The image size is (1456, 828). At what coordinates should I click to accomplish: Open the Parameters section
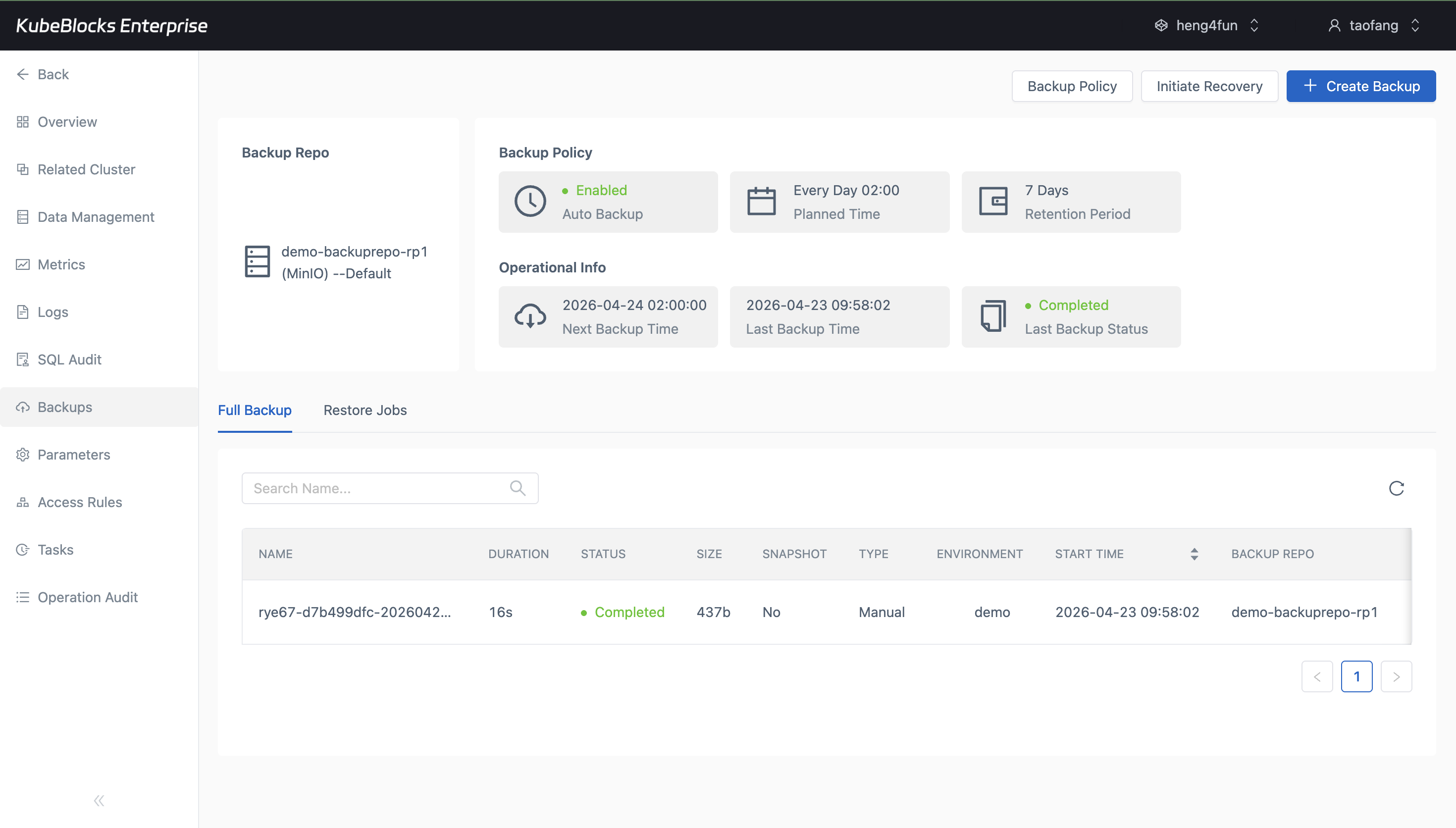[x=74, y=455]
